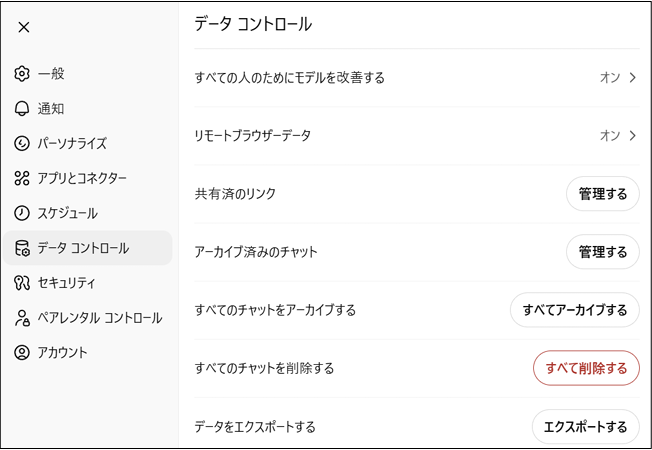Open the セキュリティ settings tab
652x450 pixels.
(x=66, y=283)
